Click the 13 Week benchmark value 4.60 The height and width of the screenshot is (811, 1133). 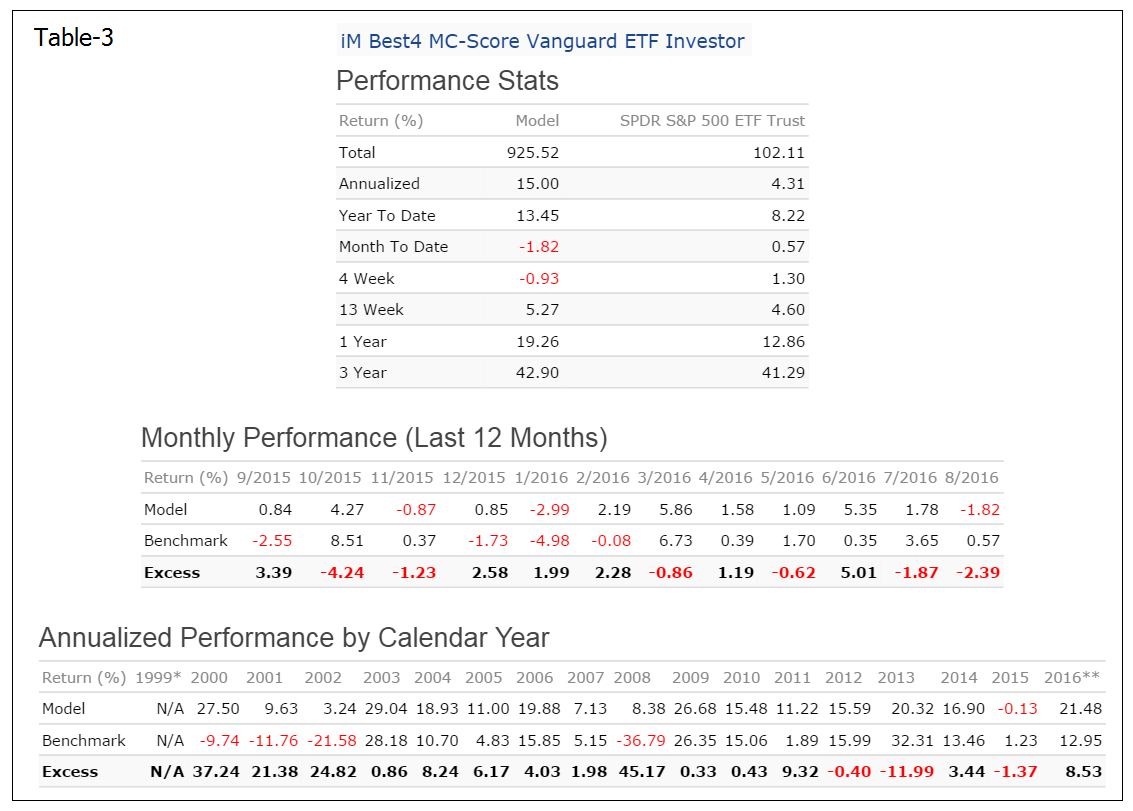[788, 309]
